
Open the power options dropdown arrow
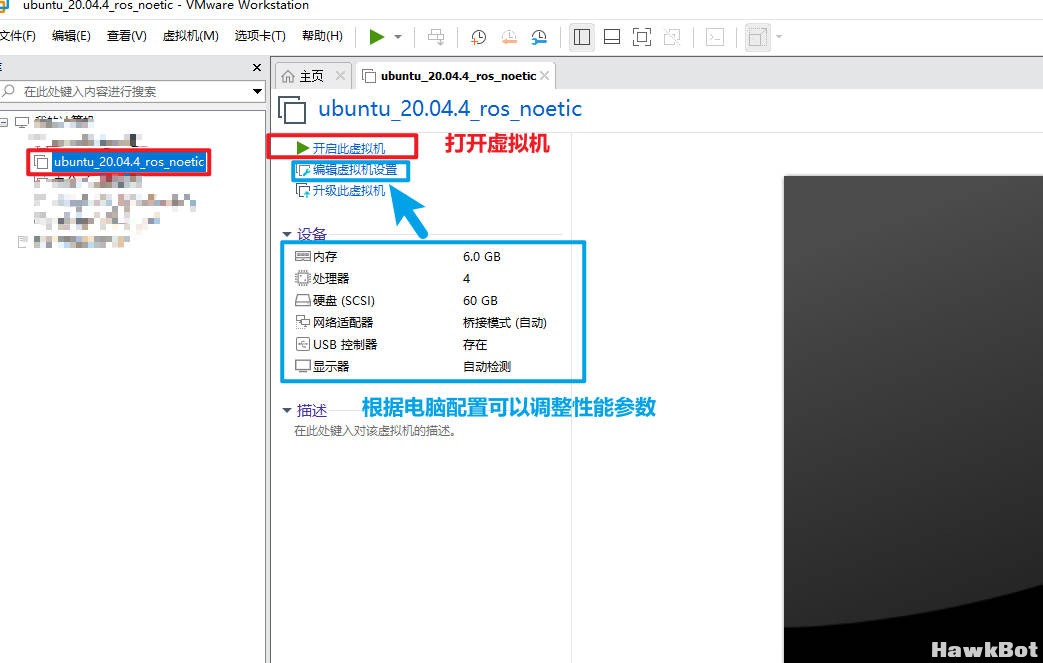coord(398,37)
